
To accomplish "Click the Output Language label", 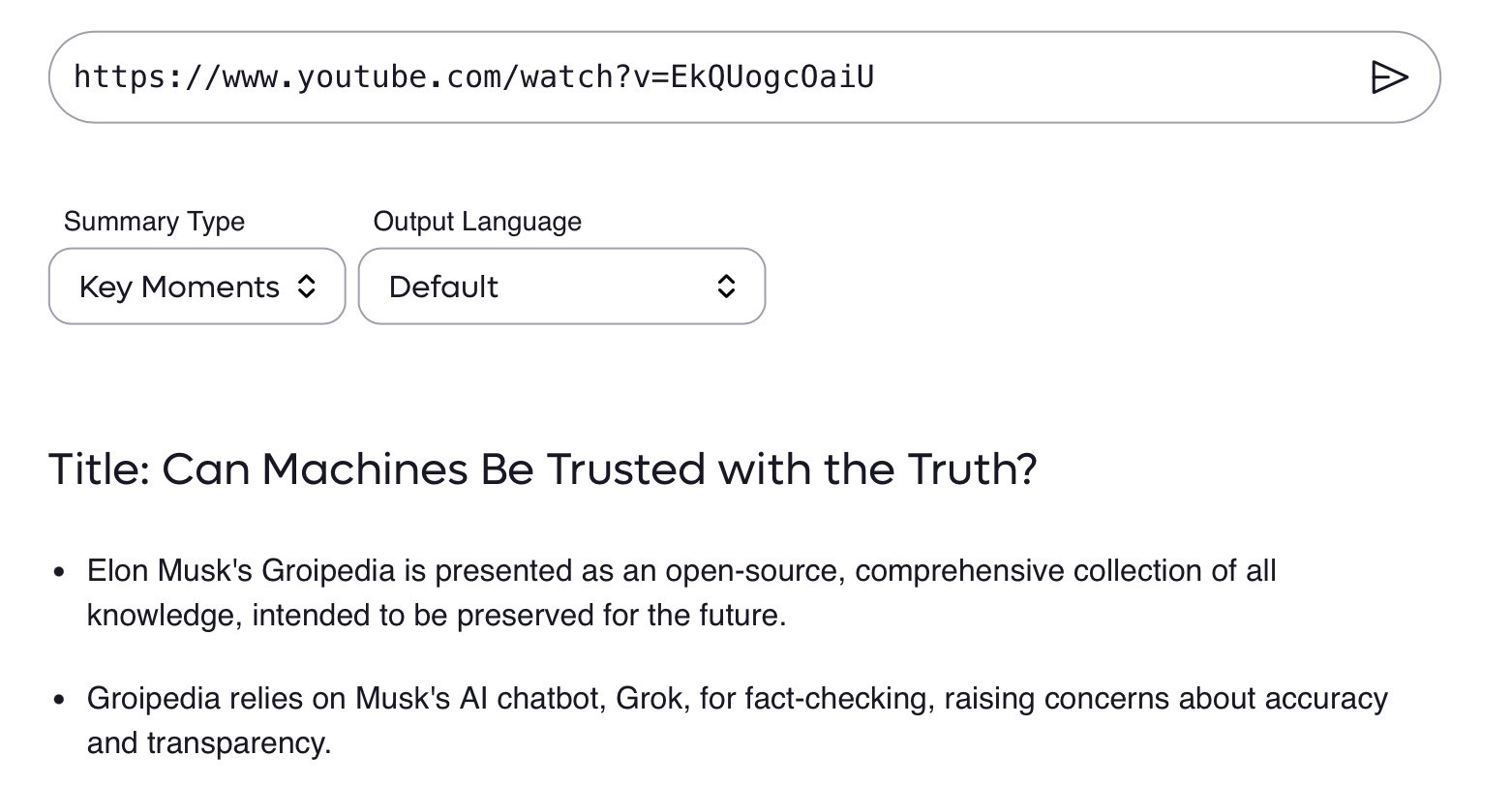I will [x=477, y=222].
